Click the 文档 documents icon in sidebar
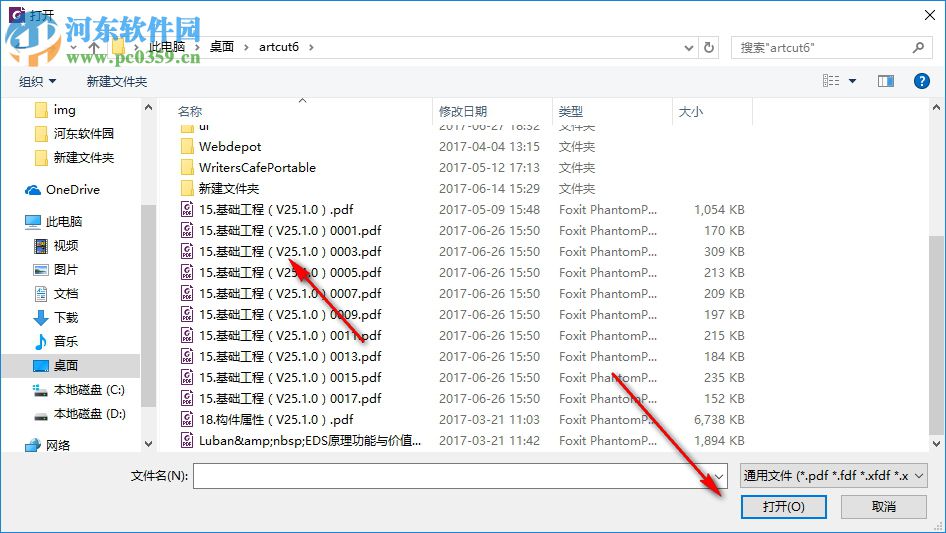Image resolution: width=946 pixels, height=533 pixels. click(x=40, y=294)
